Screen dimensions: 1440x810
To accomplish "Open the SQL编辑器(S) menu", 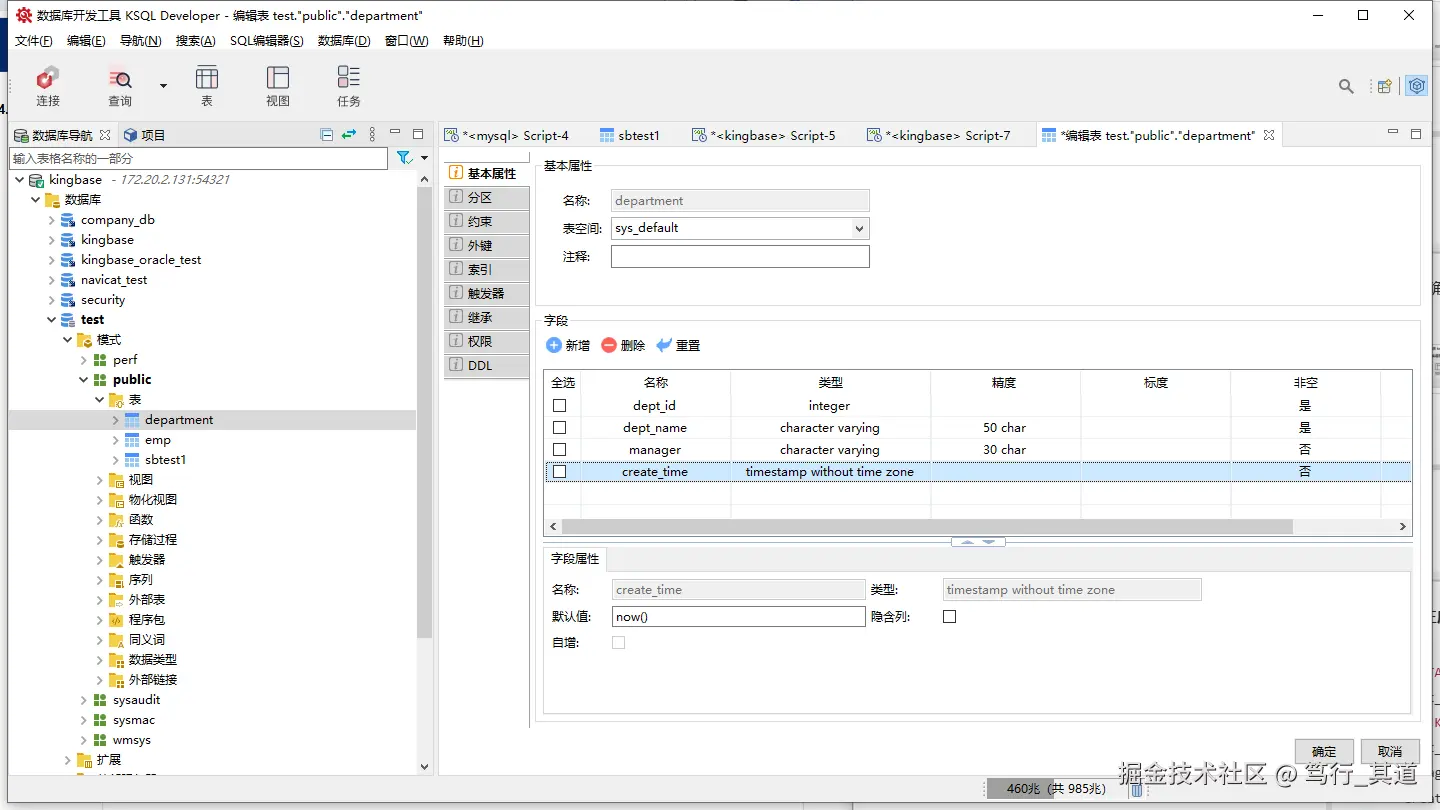I will (x=266, y=41).
